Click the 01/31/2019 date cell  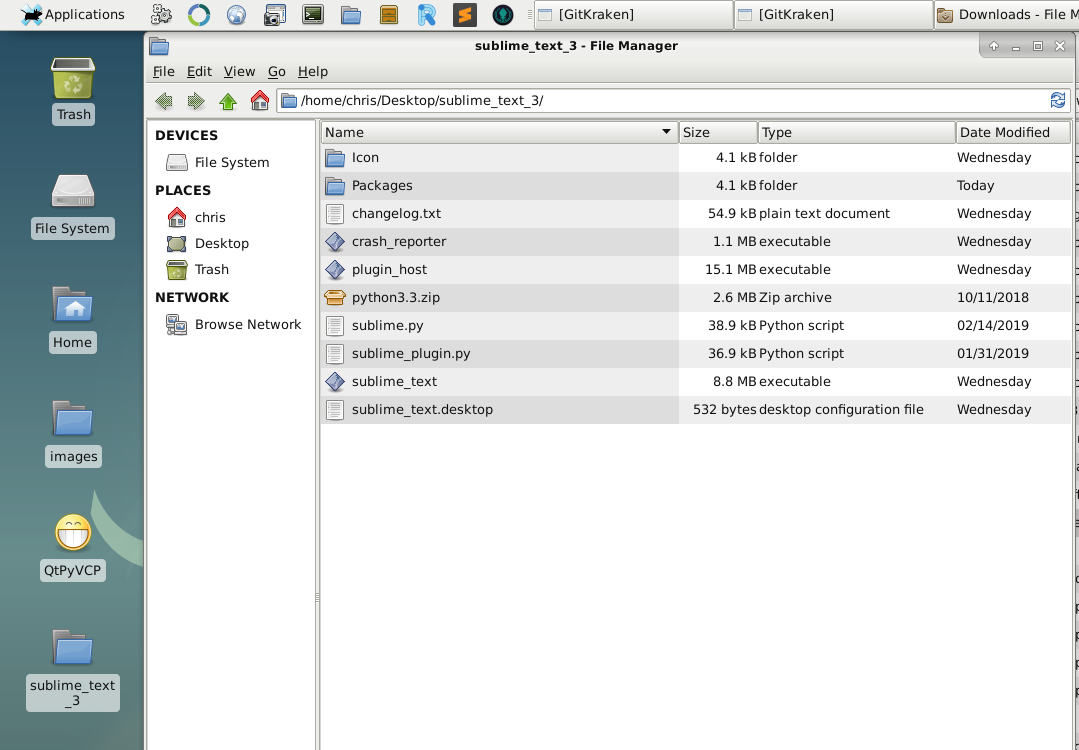pyautogui.click(x=993, y=354)
